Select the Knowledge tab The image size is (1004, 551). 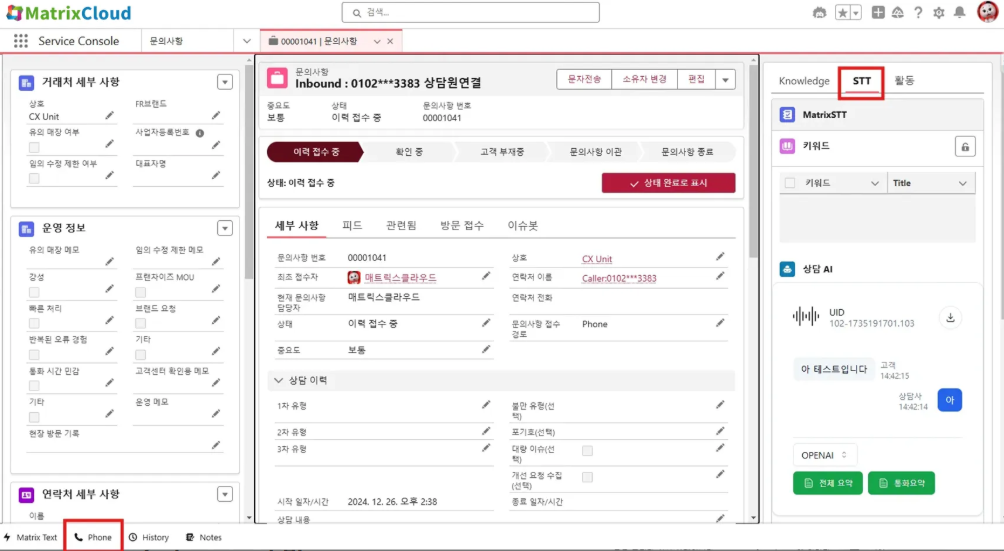[804, 81]
